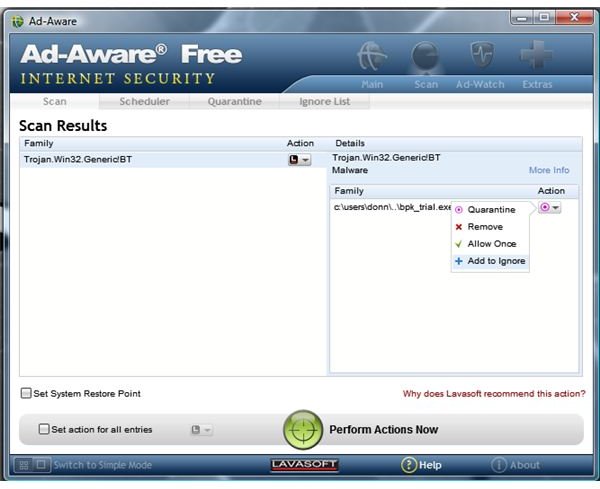600x489 pixels.
Task: Click the Help question mark icon
Action: [x=409, y=465]
